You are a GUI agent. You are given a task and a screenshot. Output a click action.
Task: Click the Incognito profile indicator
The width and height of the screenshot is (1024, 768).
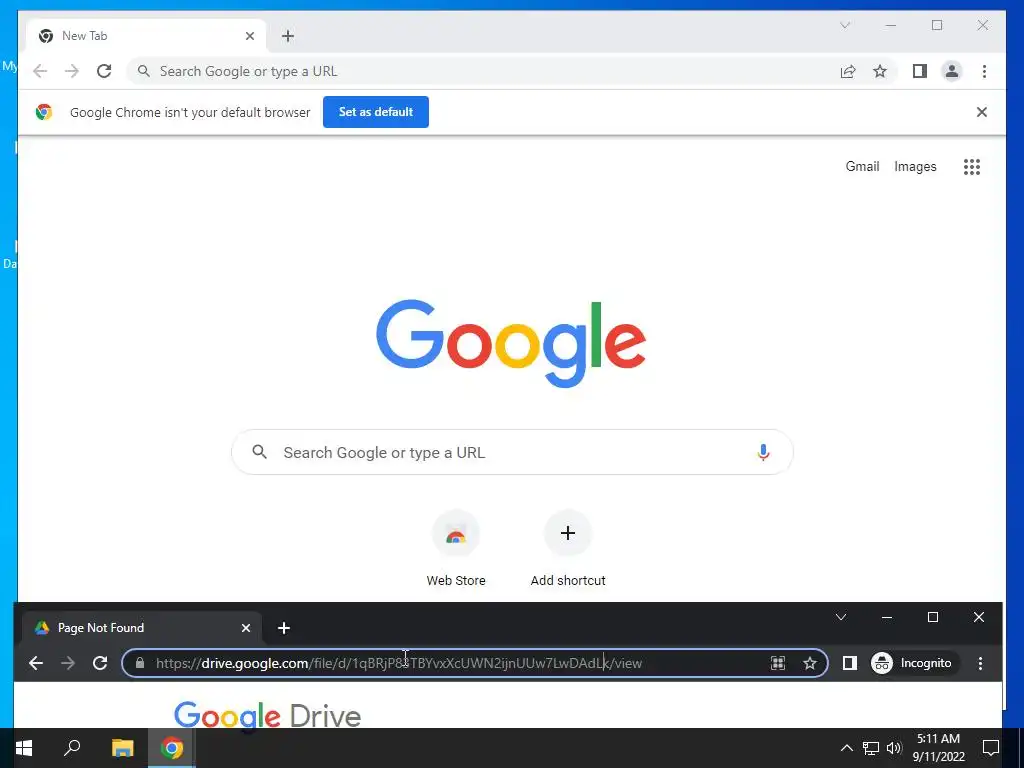point(913,663)
